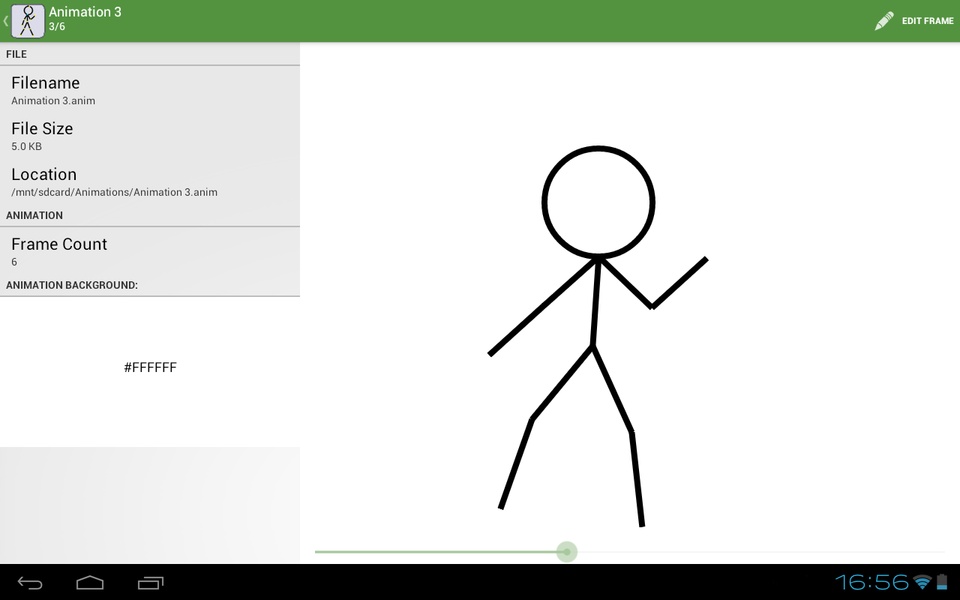Select the Filename entry
Image resolution: width=960 pixels, height=600 pixels.
150,90
